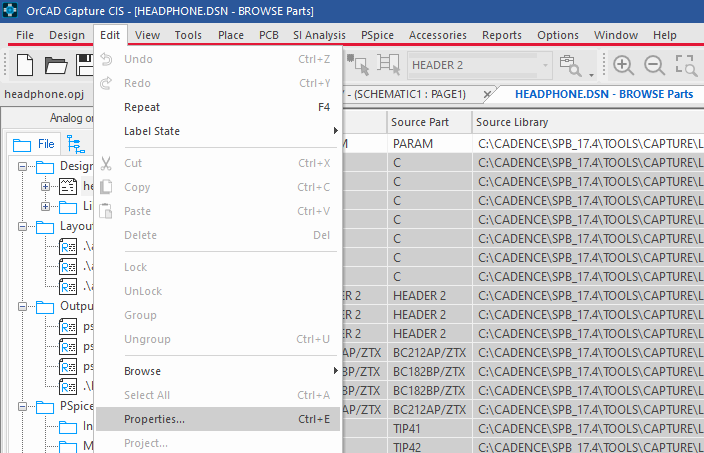Select the File tab in project panel
The image size is (704, 453).
34,144
